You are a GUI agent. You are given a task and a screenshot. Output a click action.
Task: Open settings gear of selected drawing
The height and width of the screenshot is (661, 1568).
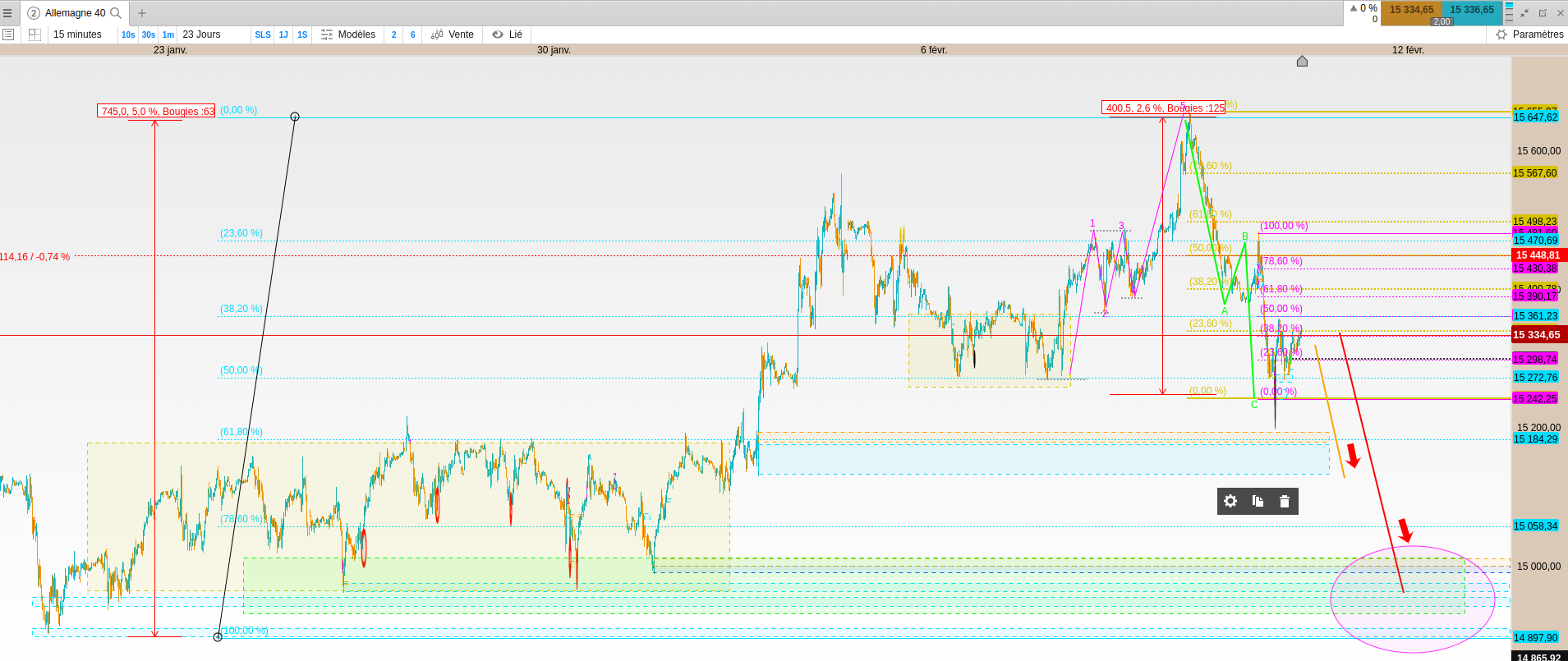click(x=1230, y=501)
